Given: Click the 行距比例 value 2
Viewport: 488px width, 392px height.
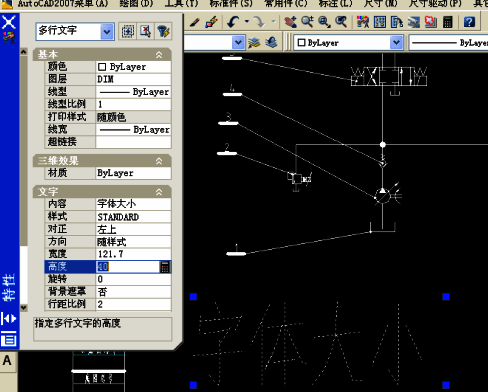Looking at the screenshot, I should pos(133,304).
